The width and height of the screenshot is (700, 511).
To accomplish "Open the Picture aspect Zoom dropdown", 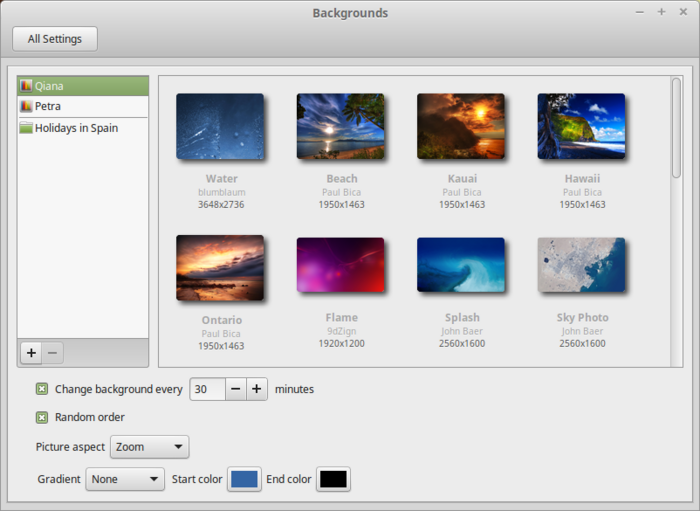I will [150, 447].
